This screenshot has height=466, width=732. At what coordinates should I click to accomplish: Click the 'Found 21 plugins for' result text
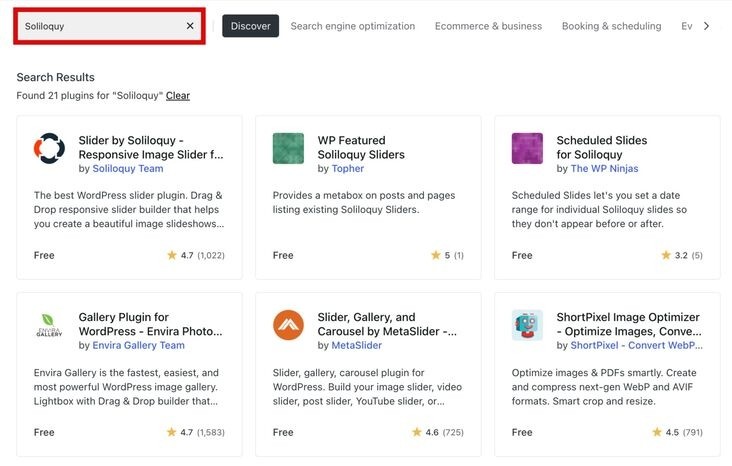[x=90, y=95]
